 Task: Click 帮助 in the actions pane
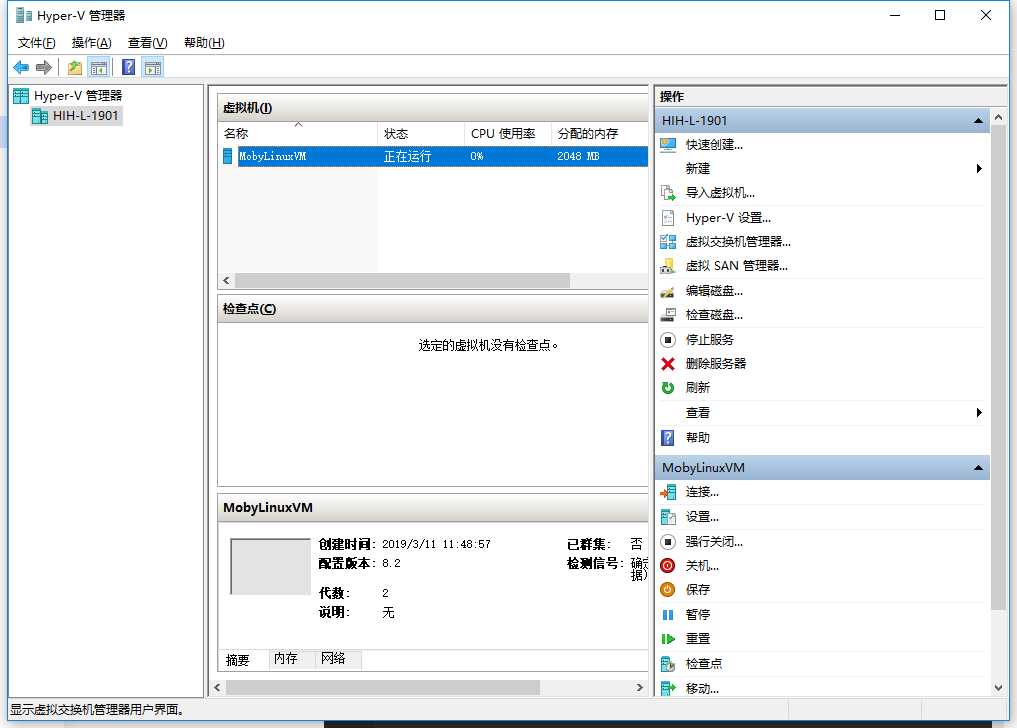coord(697,437)
